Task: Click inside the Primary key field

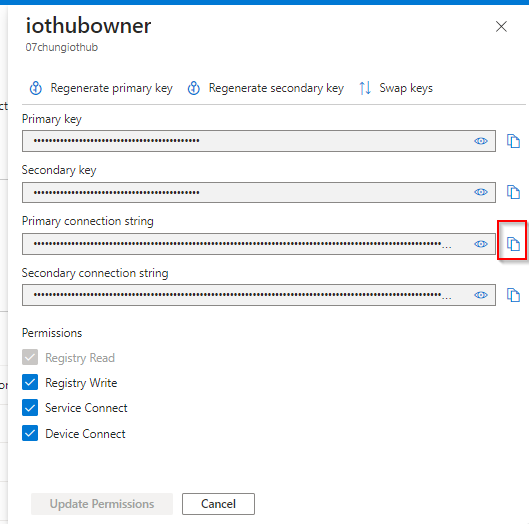Action: pyautogui.click(x=259, y=141)
